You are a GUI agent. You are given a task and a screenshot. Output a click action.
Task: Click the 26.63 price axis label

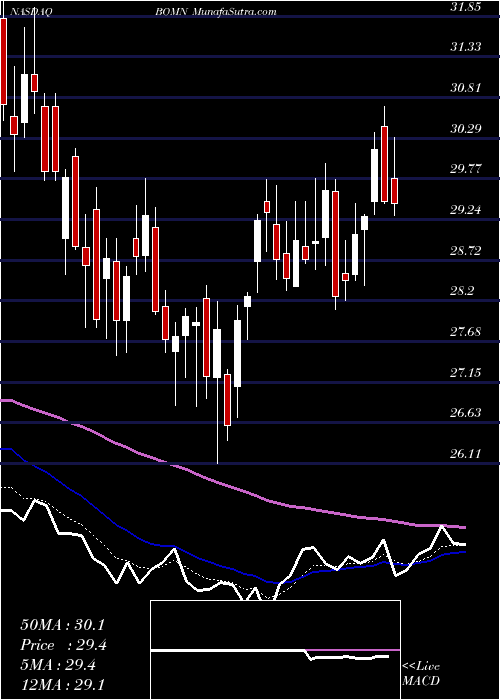466,412
